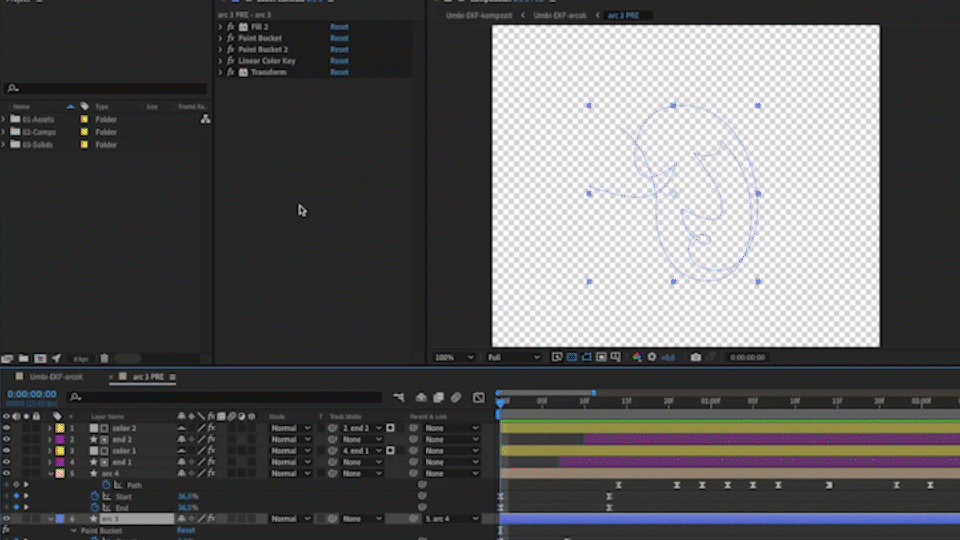Expand the Linear Color Key effect
The width and height of the screenshot is (960, 540).
pyautogui.click(x=220, y=61)
